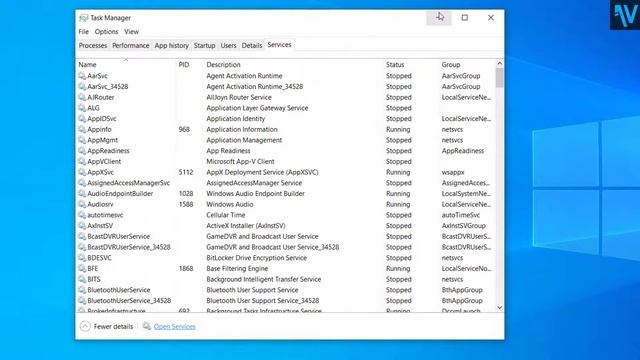
Task: Sort by the Description column header
Action: [223, 64]
